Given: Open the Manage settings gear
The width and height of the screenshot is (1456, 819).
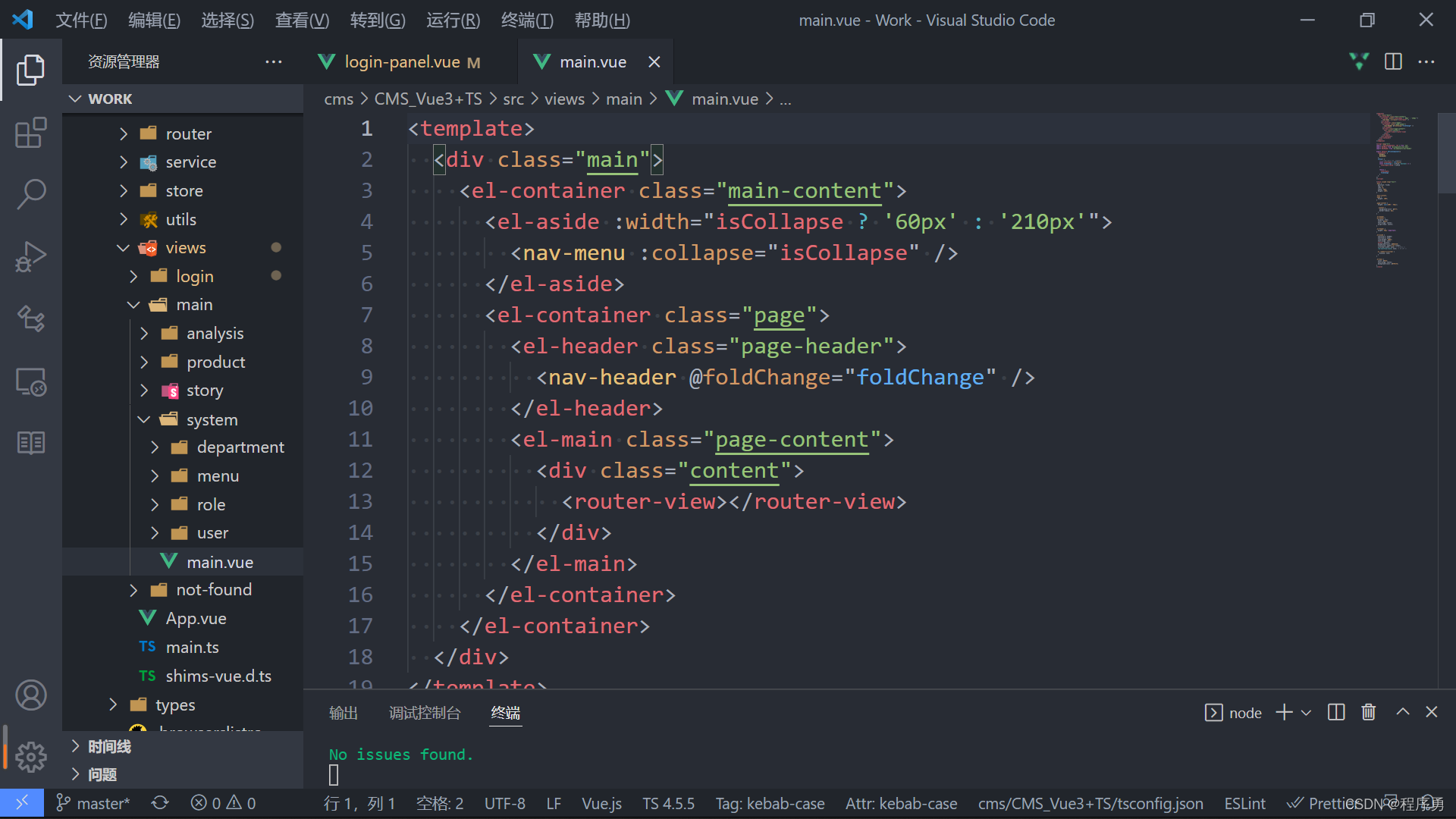Looking at the screenshot, I should pyautogui.click(x=30, y=757).
